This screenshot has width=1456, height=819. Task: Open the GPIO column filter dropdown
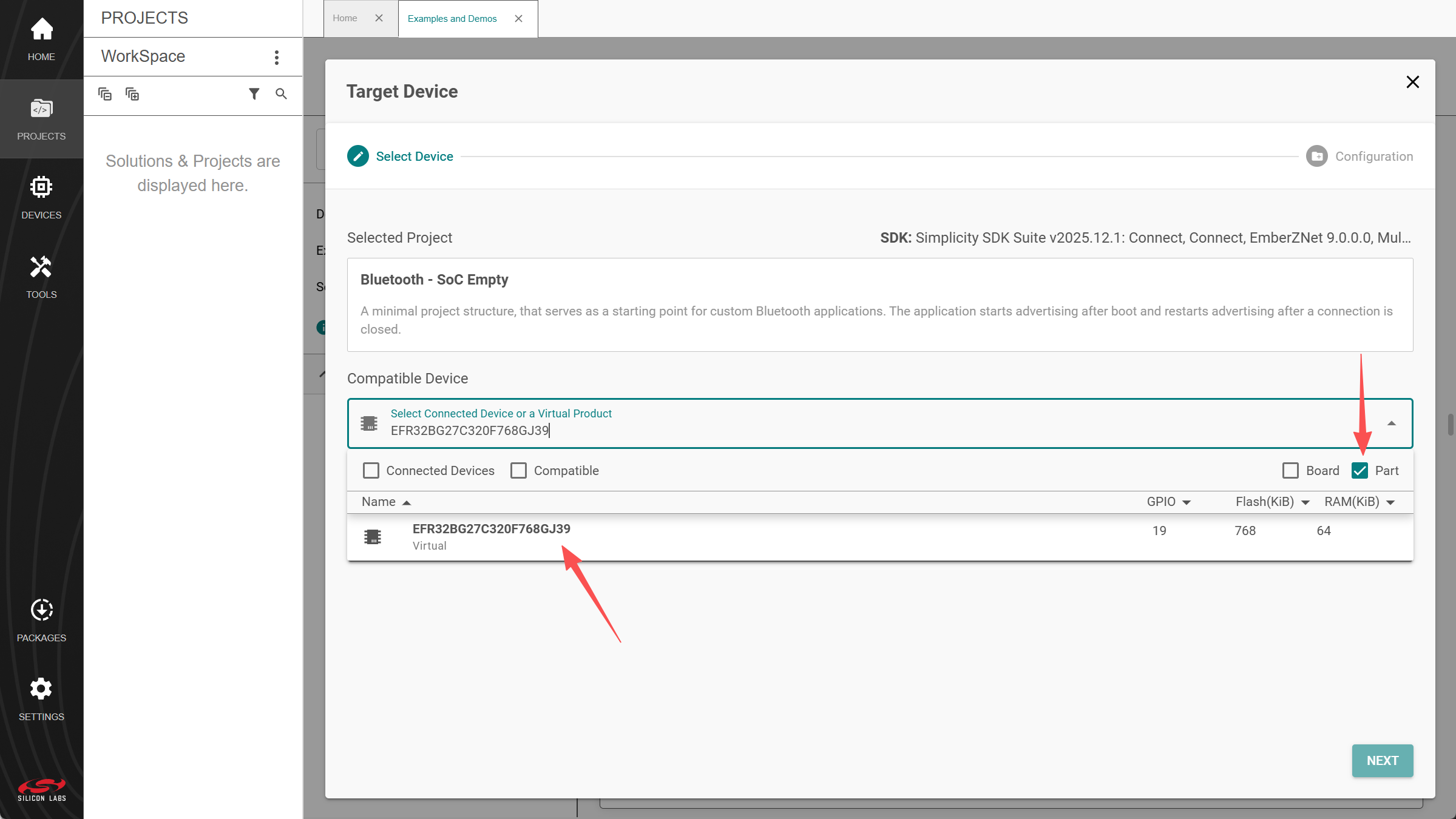tap(1187, 502)
